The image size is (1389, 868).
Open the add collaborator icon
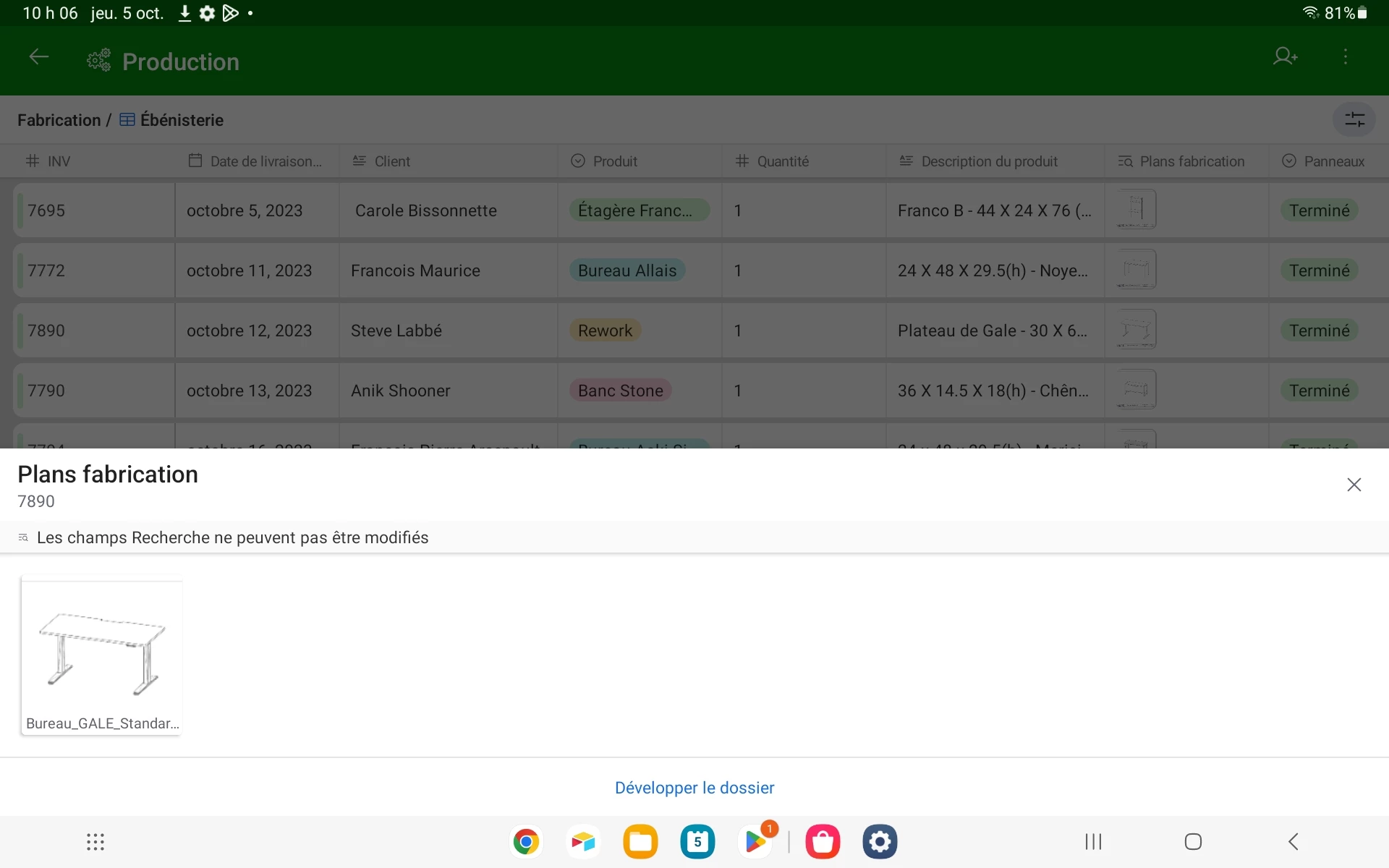pos(1285,56)
